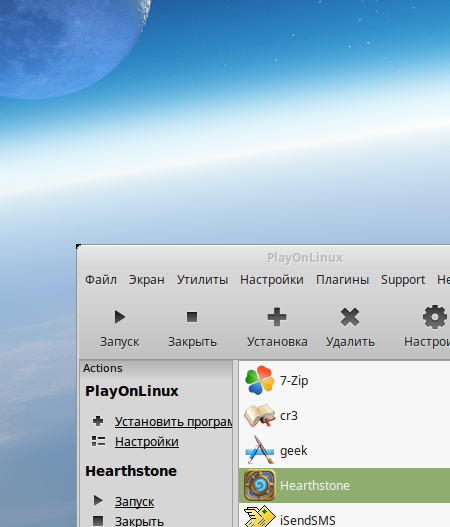Select the iSendSMS list entry text
This screenshot has width=450, height=527.
pyautogui.click(x=308, y=520)
